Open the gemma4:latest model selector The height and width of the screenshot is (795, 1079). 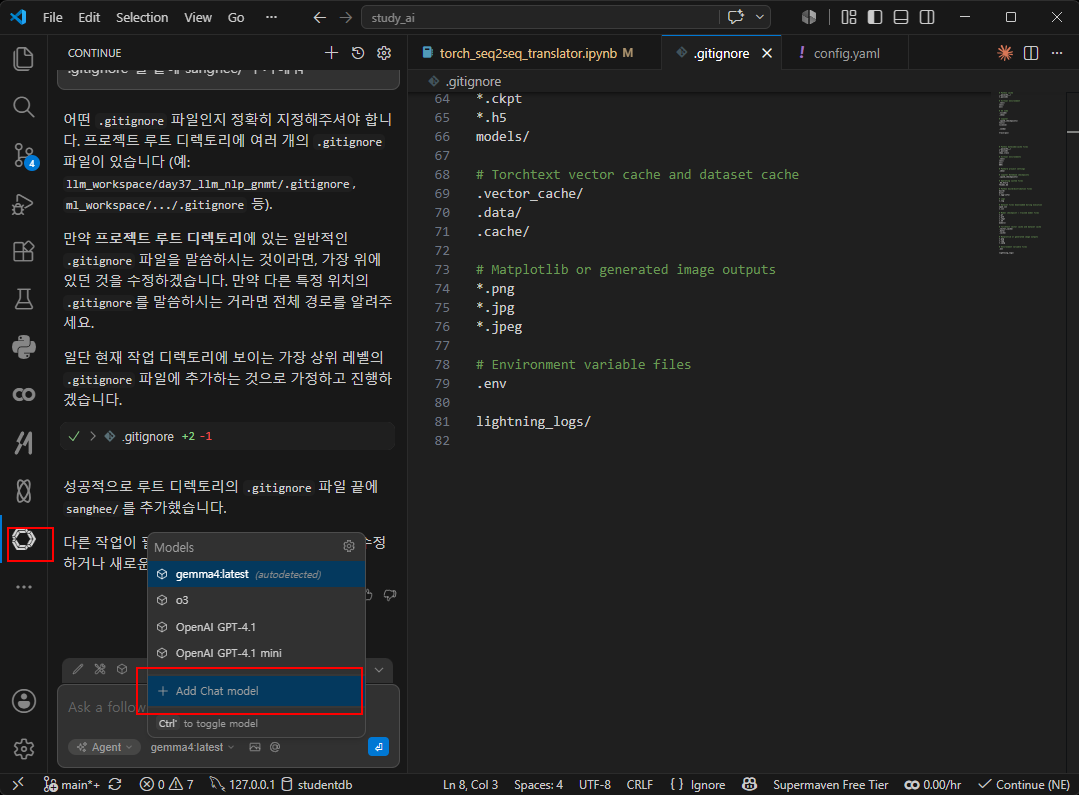tap(193, 747)
